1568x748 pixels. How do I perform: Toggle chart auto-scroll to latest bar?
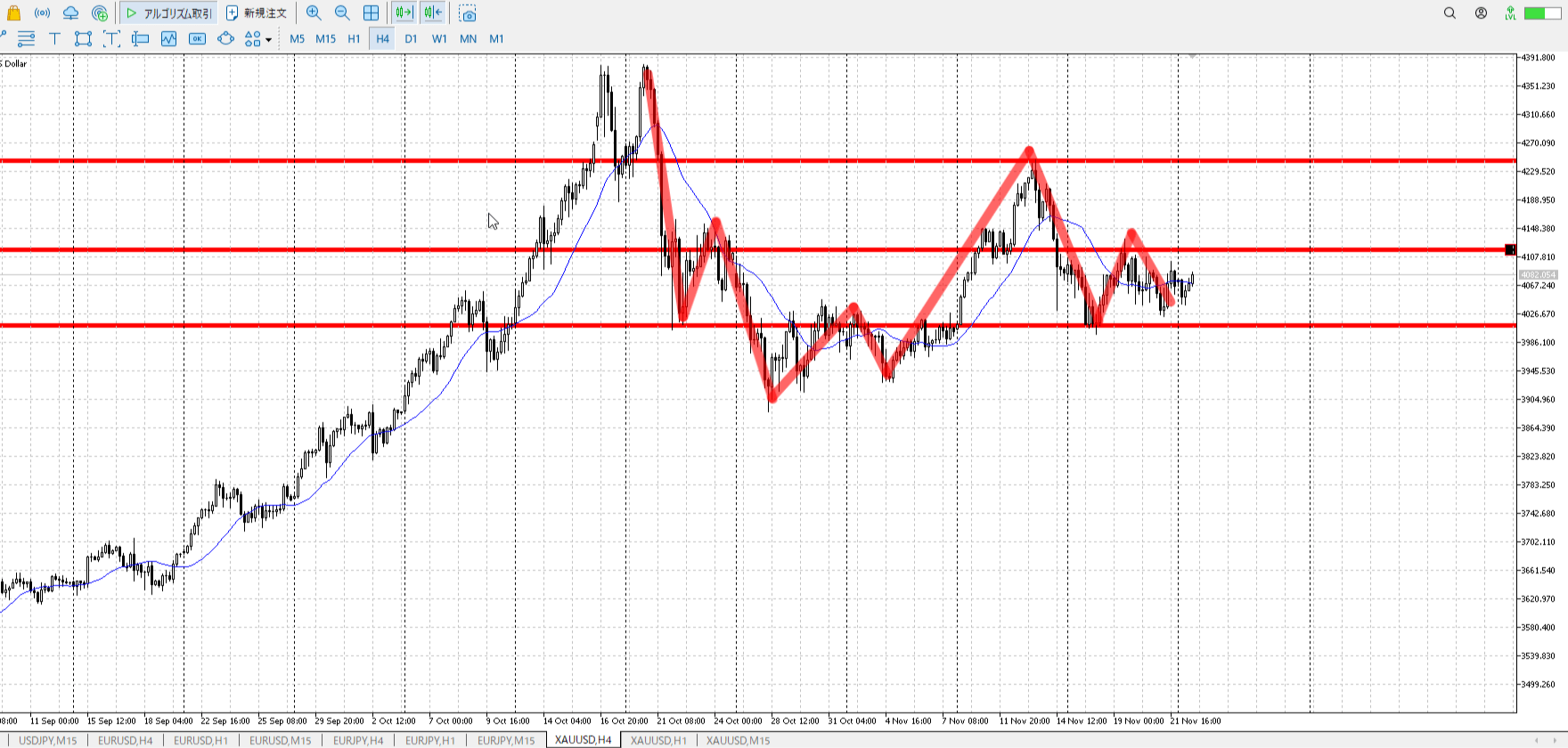[404, 13]
